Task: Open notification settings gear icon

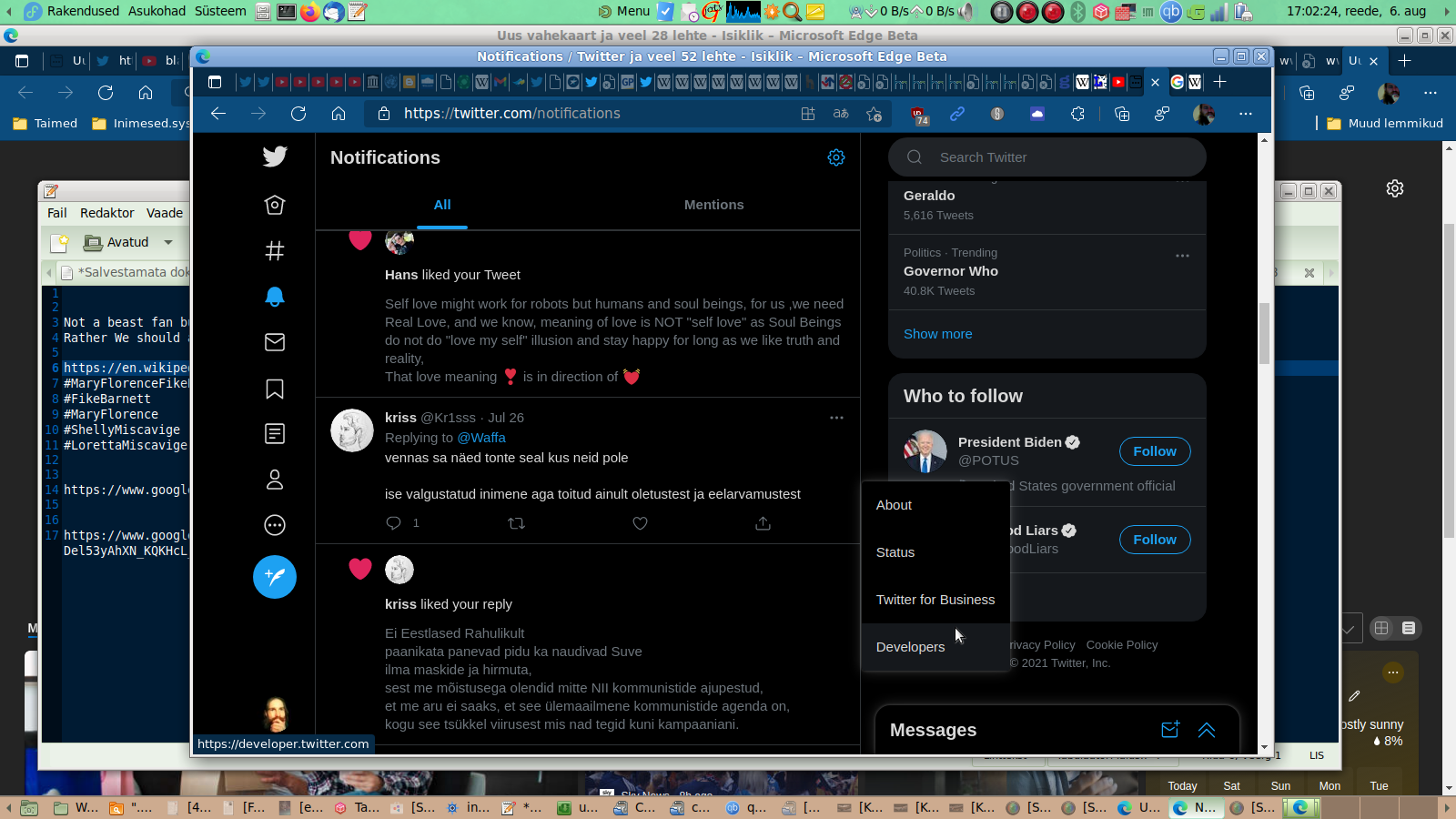Action: 836,157
